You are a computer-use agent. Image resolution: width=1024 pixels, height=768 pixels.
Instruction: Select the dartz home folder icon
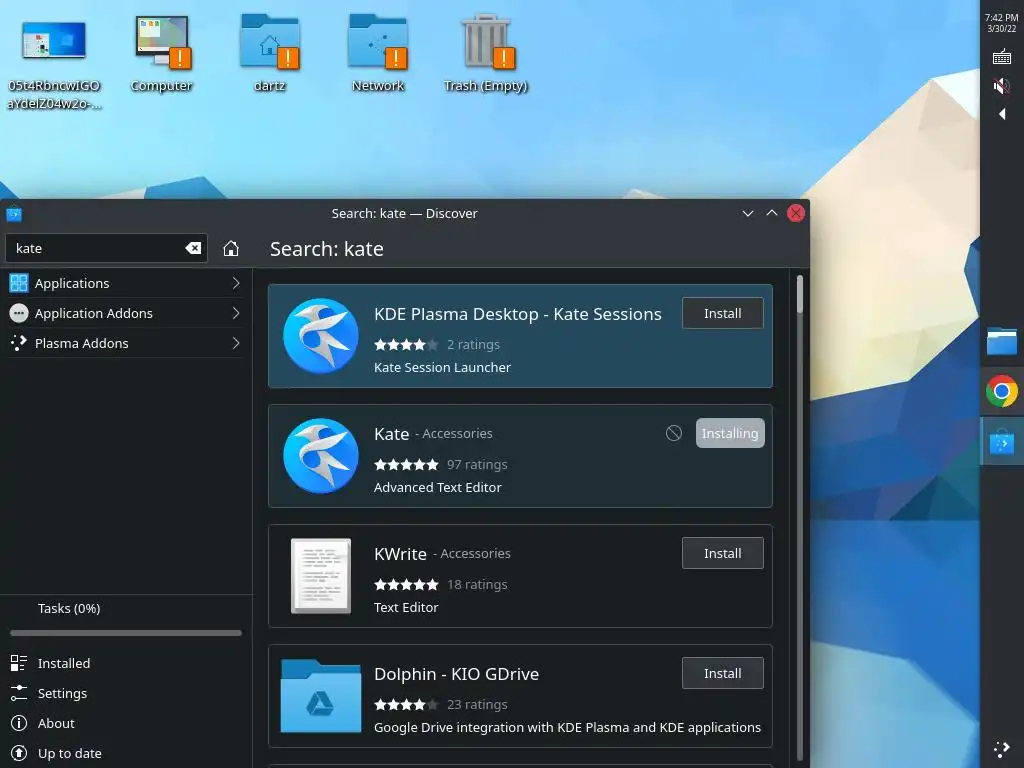pyautogui.click(x=270, y=55)
